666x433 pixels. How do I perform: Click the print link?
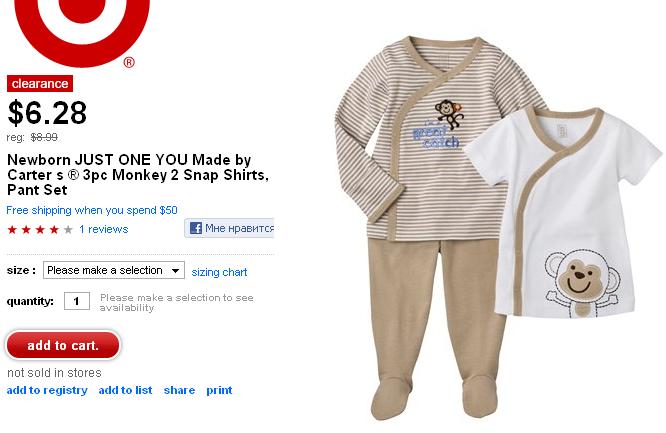tap(219, 390)
